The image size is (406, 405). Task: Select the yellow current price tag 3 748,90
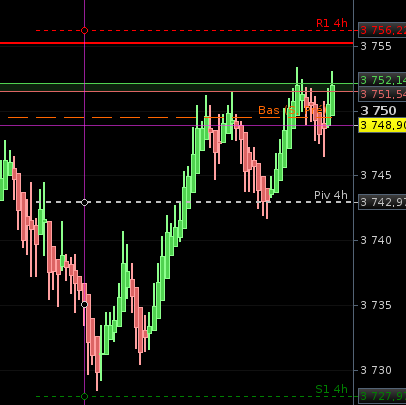tap(382, 125)
